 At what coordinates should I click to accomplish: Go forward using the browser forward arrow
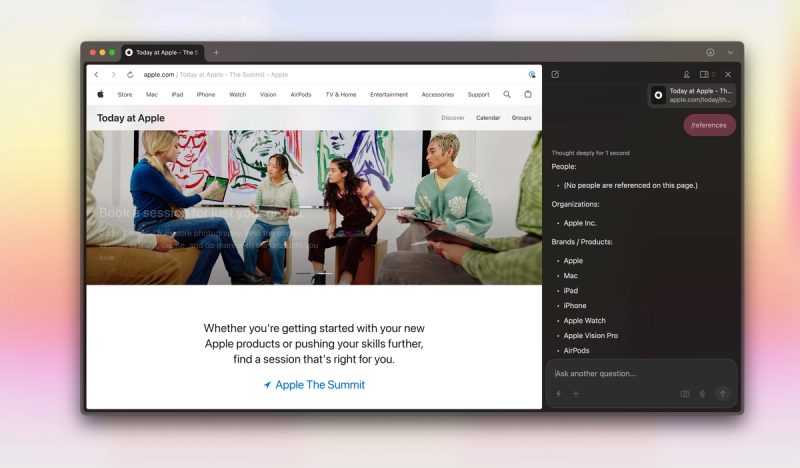click(x=113, y=75)
